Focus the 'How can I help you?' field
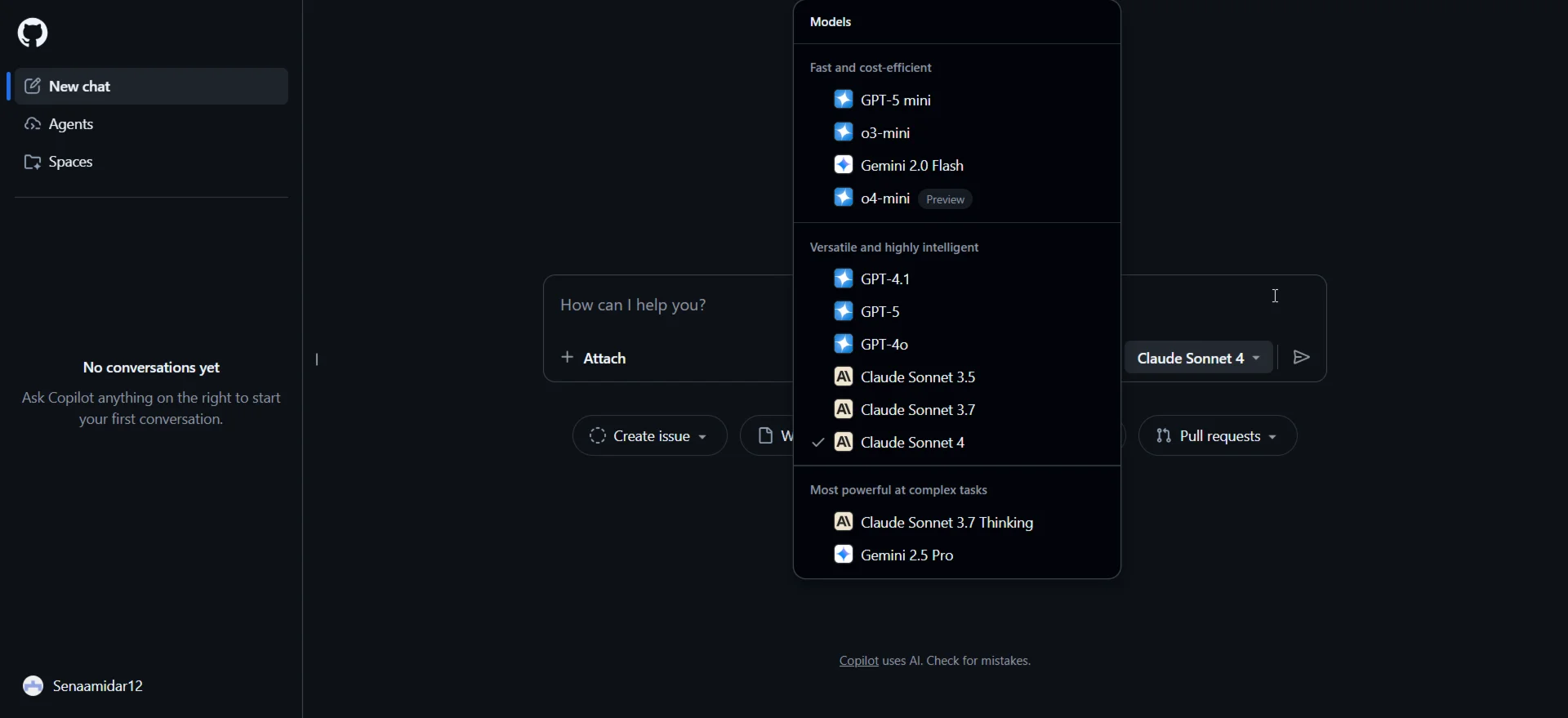Viewport: 1568px width, 718px height. click(670, 305)
